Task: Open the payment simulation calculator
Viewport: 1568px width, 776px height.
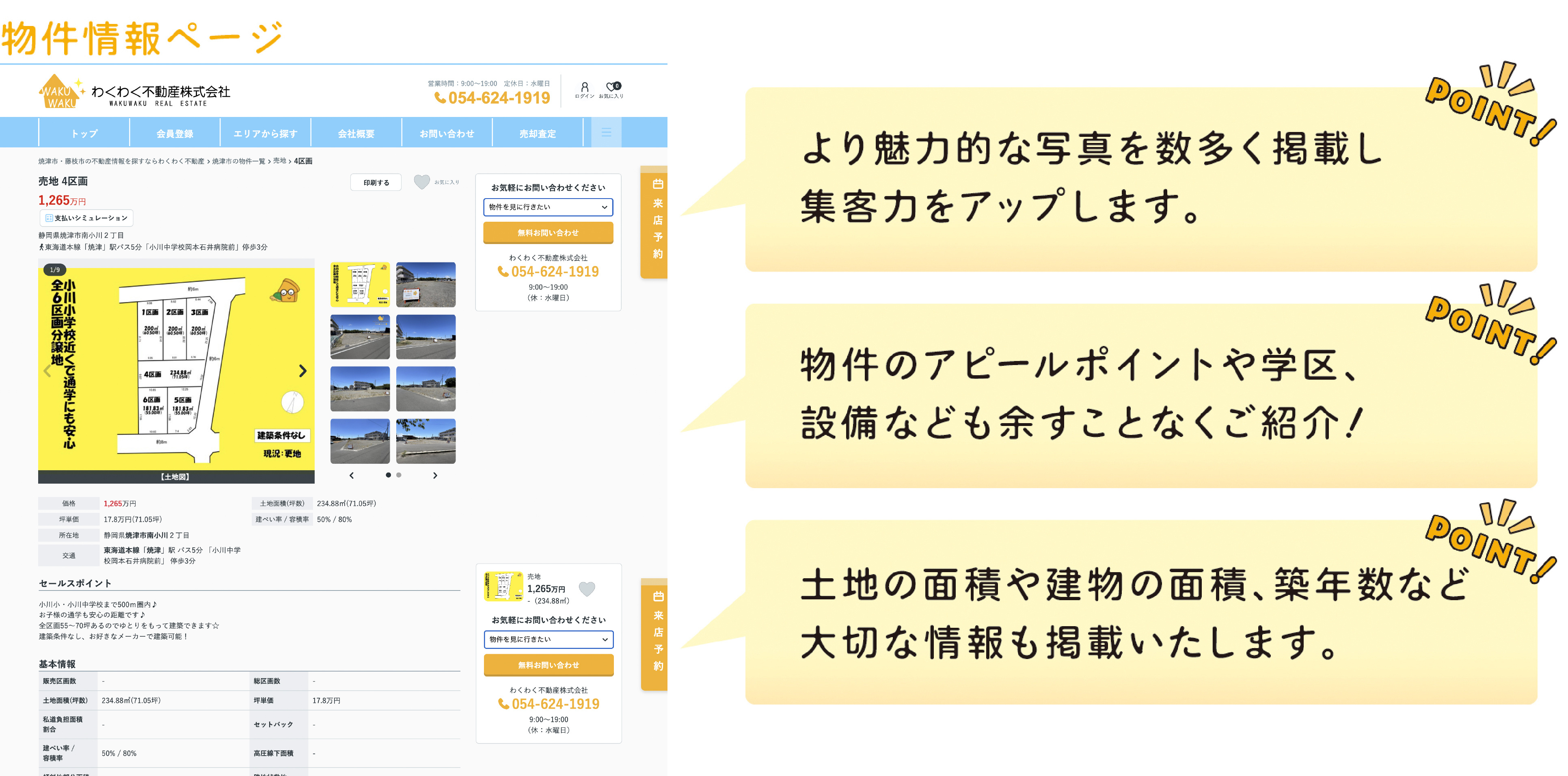Action: (86, 218)
